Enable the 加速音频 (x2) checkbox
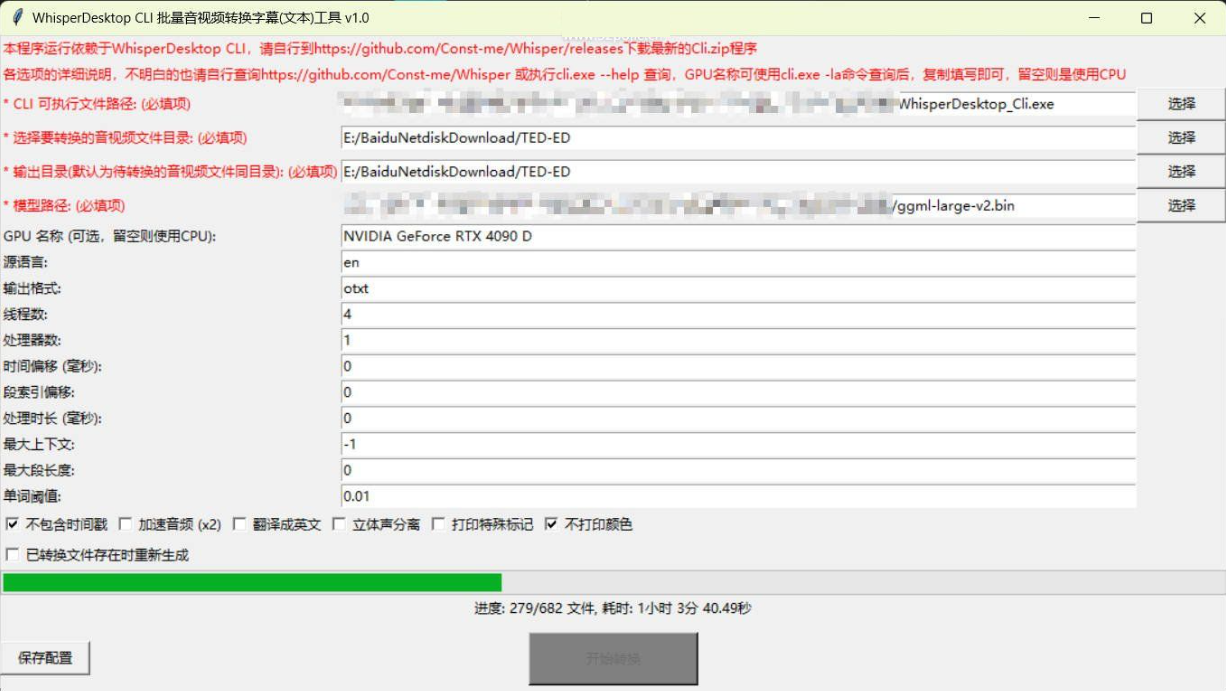Screen dimensions: 1226x691 125,524
